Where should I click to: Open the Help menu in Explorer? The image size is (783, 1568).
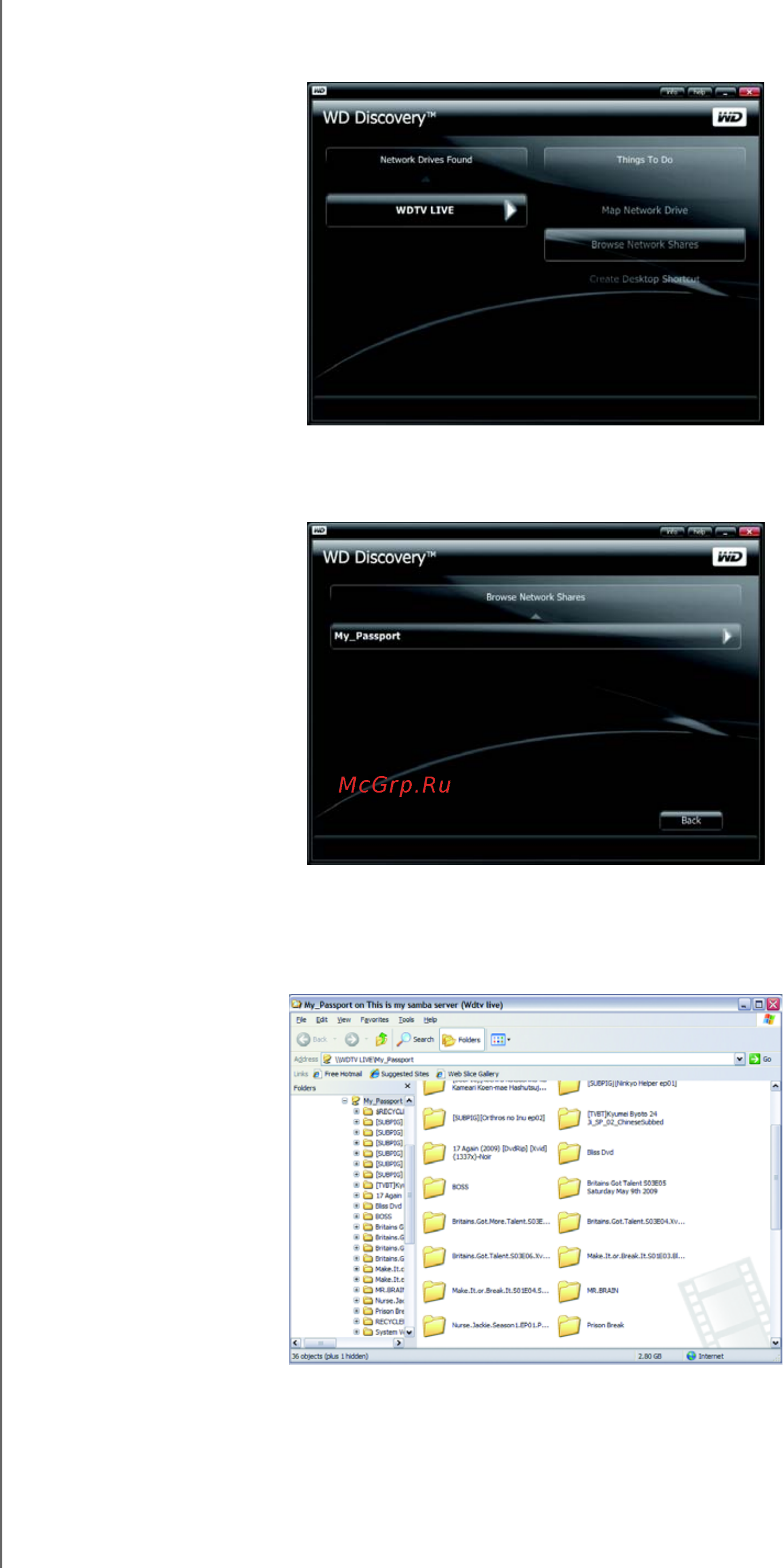coord(431,1020)
